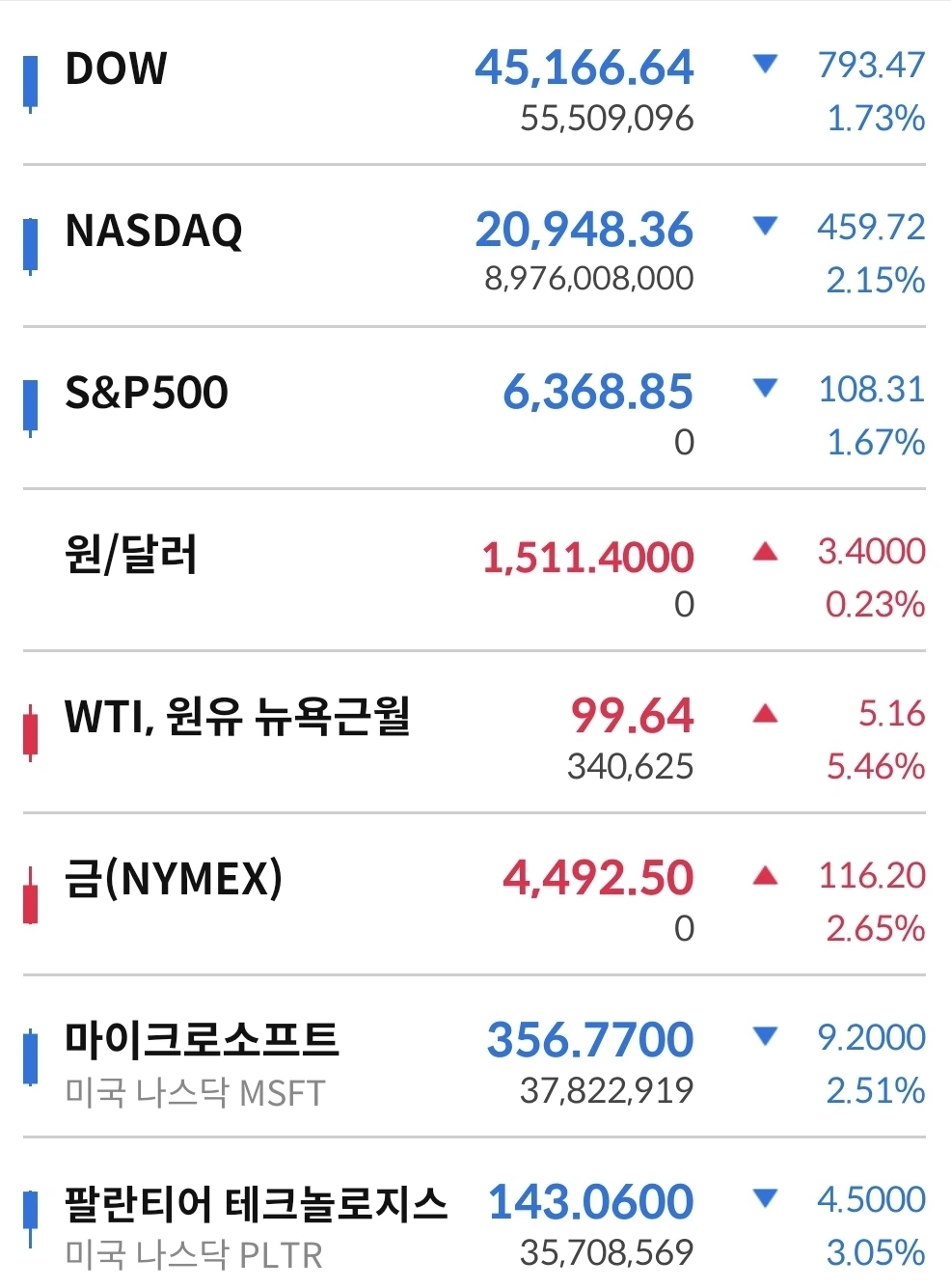This screenshot has width=951, height=1288.
Task: Click the NASDAQ price 20,948.36
Action: pos(584,230)
